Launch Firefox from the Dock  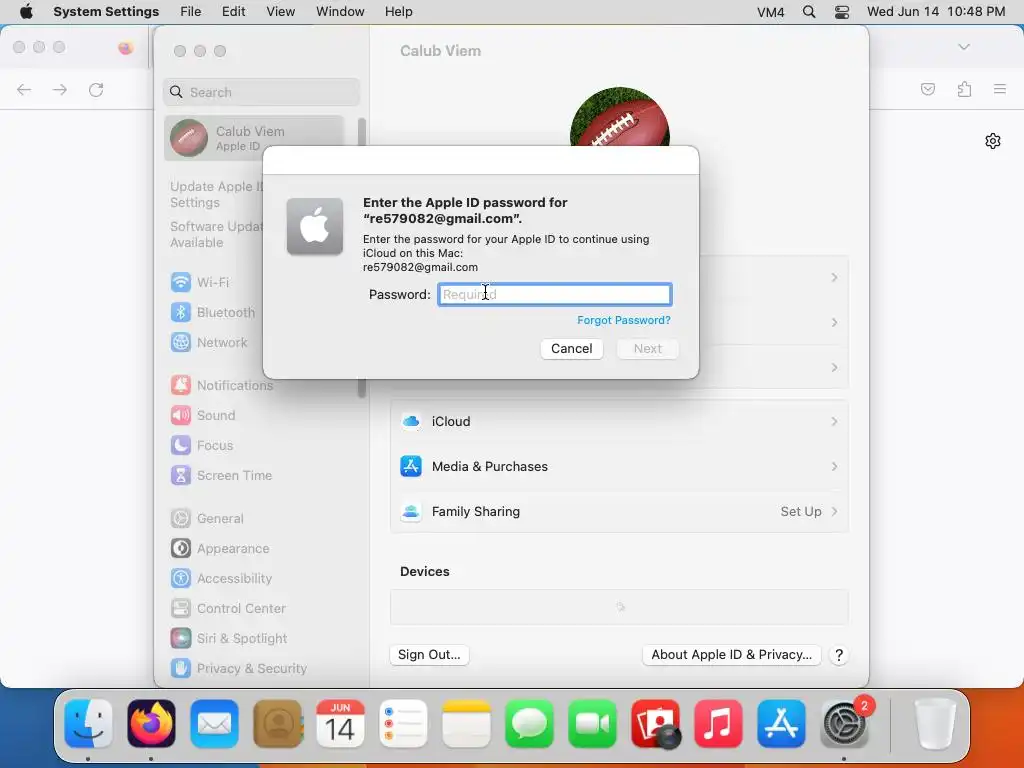coord(152,724)
